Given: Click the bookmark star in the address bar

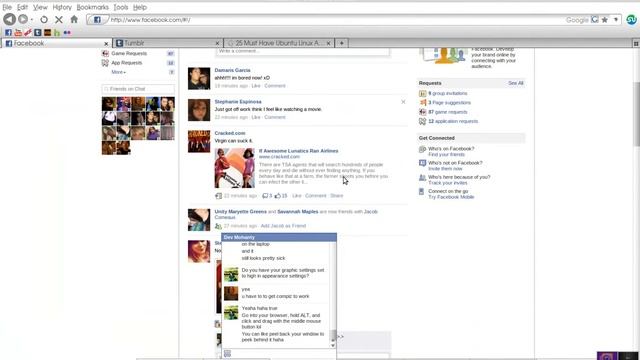Looking at the screenshot, I should click(x=604, y=20).
